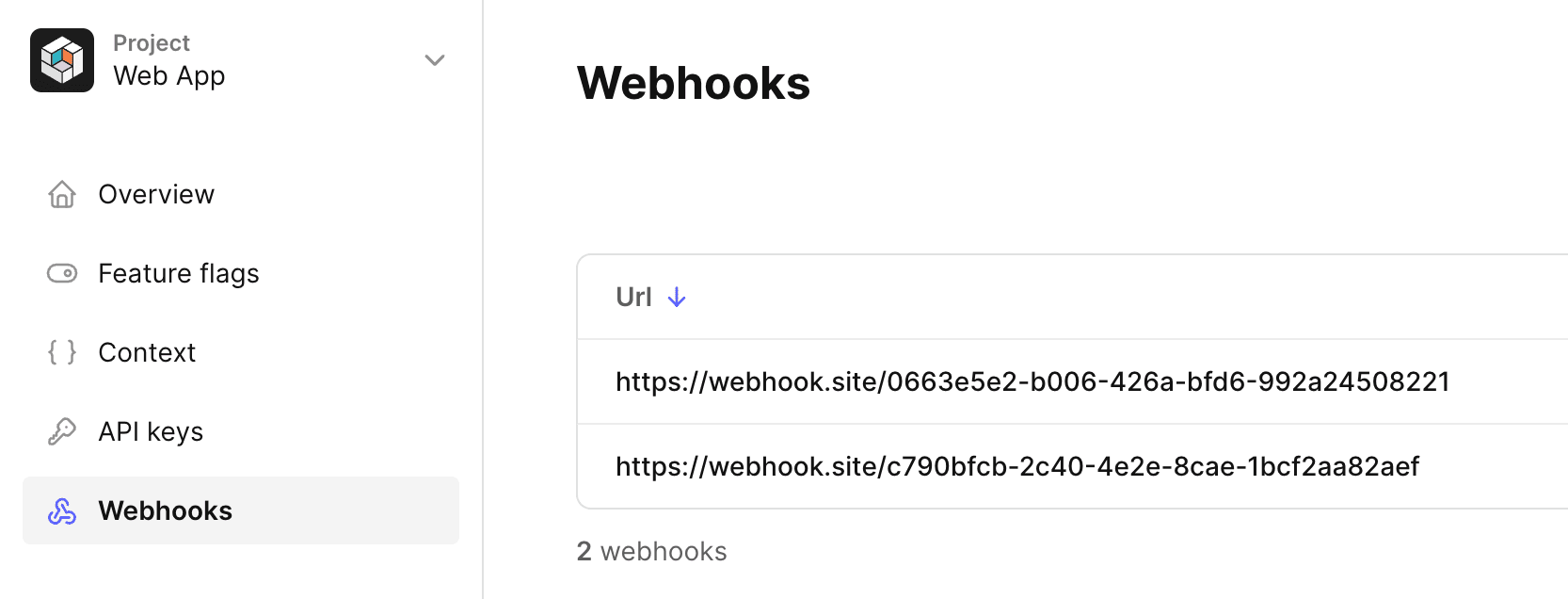The width and height of the screenshot is (1568, 599).
Task: Switch to the Webhooks section
Action: (x=165, y=510)
